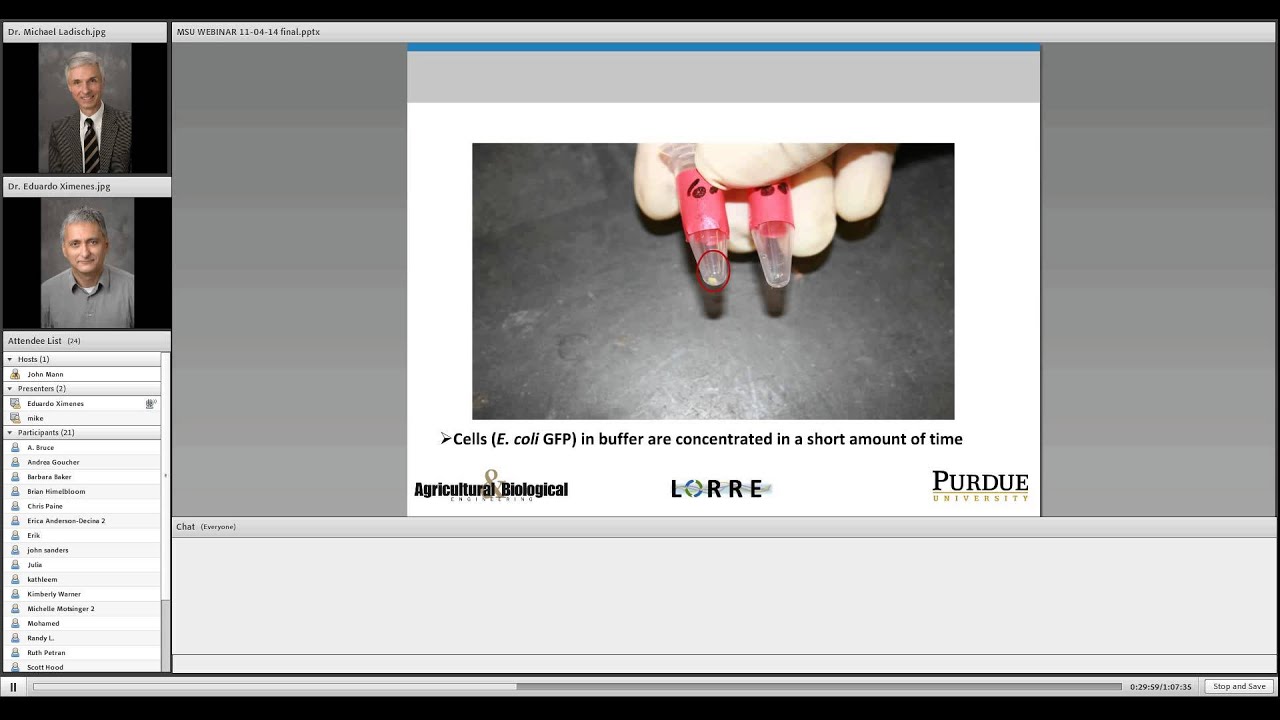Viewport: 1280px width, 720px height.
Task: Collapse the Hosts group
Action: 10,359
